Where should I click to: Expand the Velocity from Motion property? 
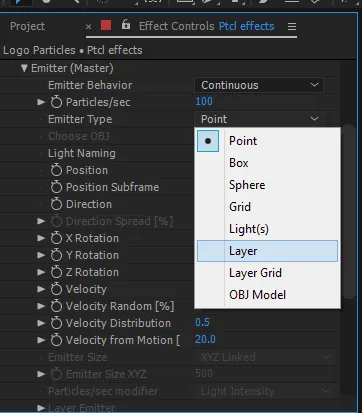[41, 340]
